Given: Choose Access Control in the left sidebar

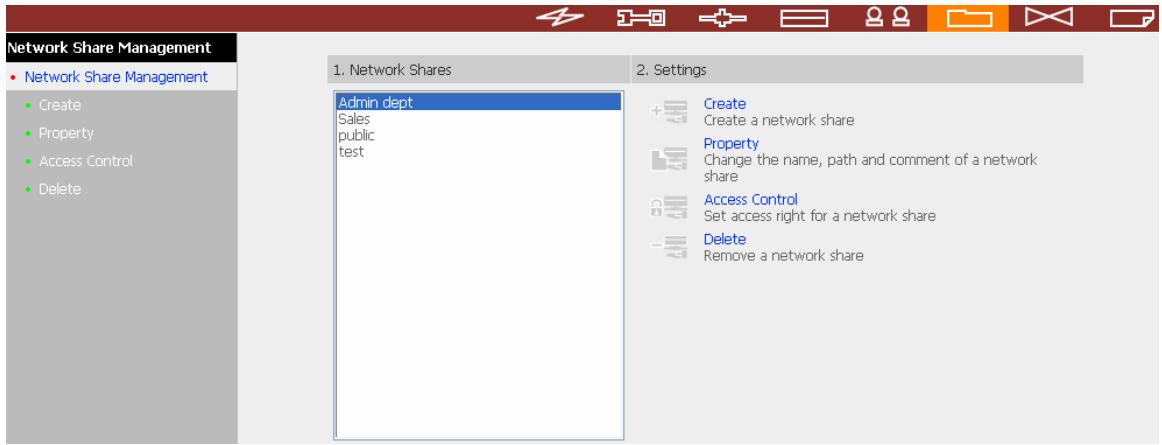Looking at the screenshot, I should [x=86, y=161].
